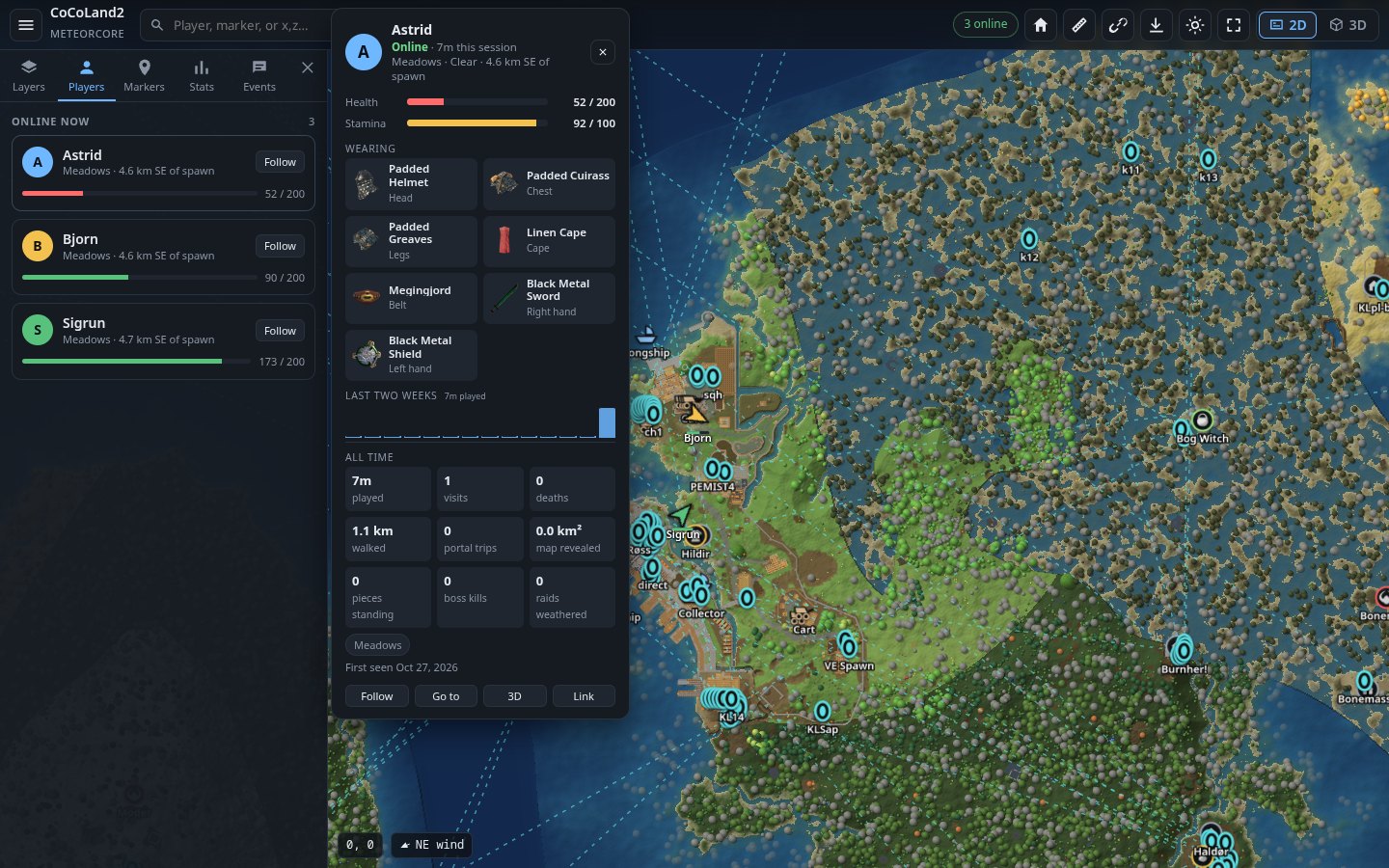Switch to the Stats tab
This screenshot has height=868, width=1389.
click(202, 75)
